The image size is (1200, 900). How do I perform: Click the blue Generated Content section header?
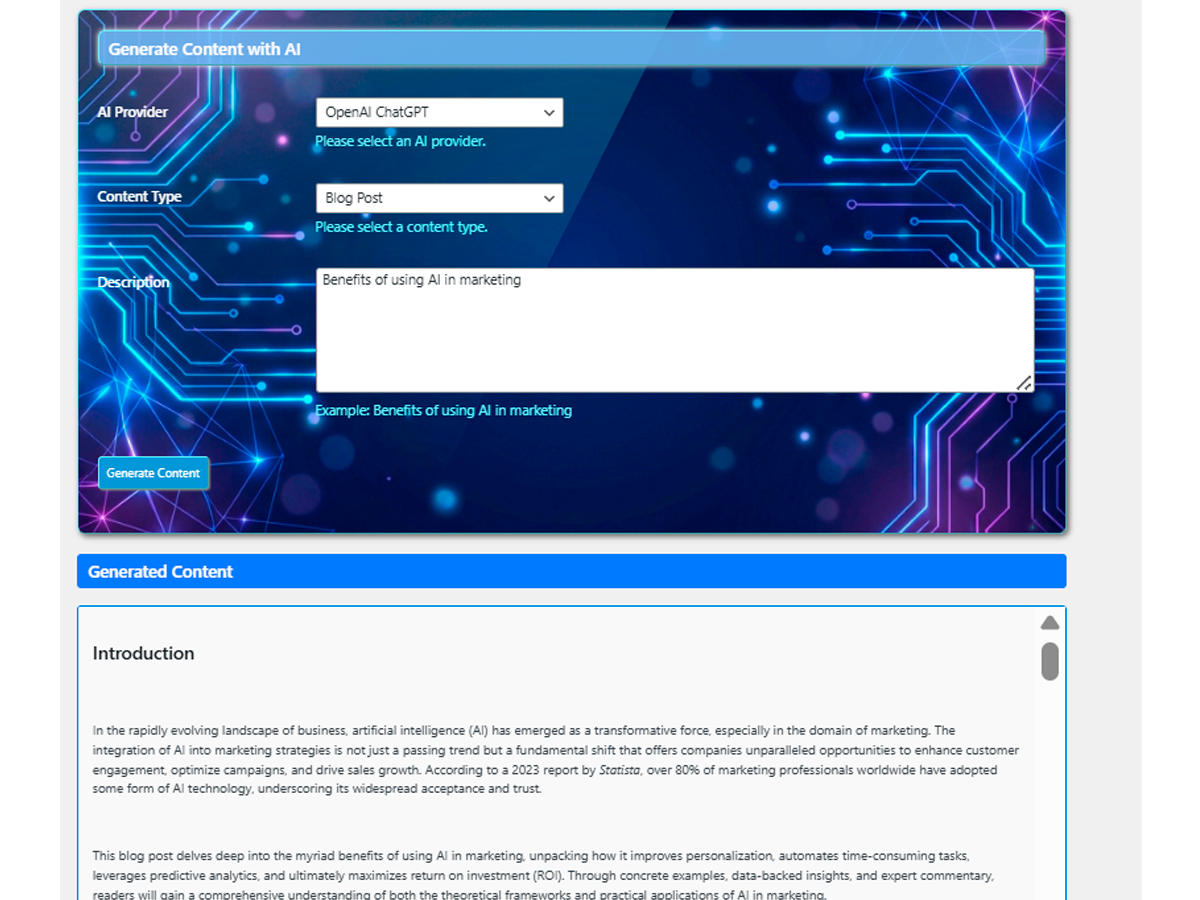(x=160, y=571)
